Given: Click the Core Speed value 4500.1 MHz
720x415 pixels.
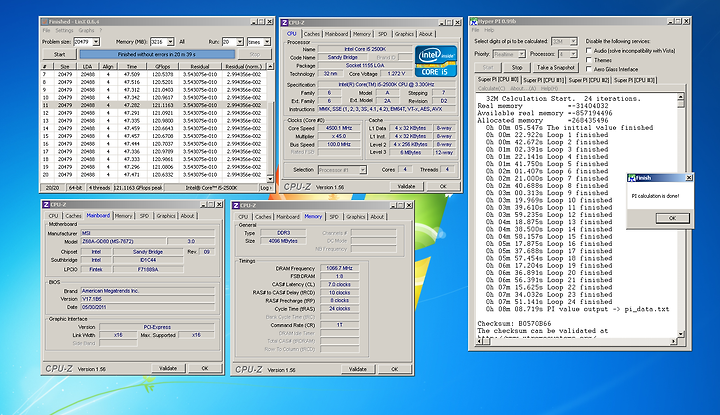Looking at the screenshot, I should pyautogui.click(x=339, y=128).
